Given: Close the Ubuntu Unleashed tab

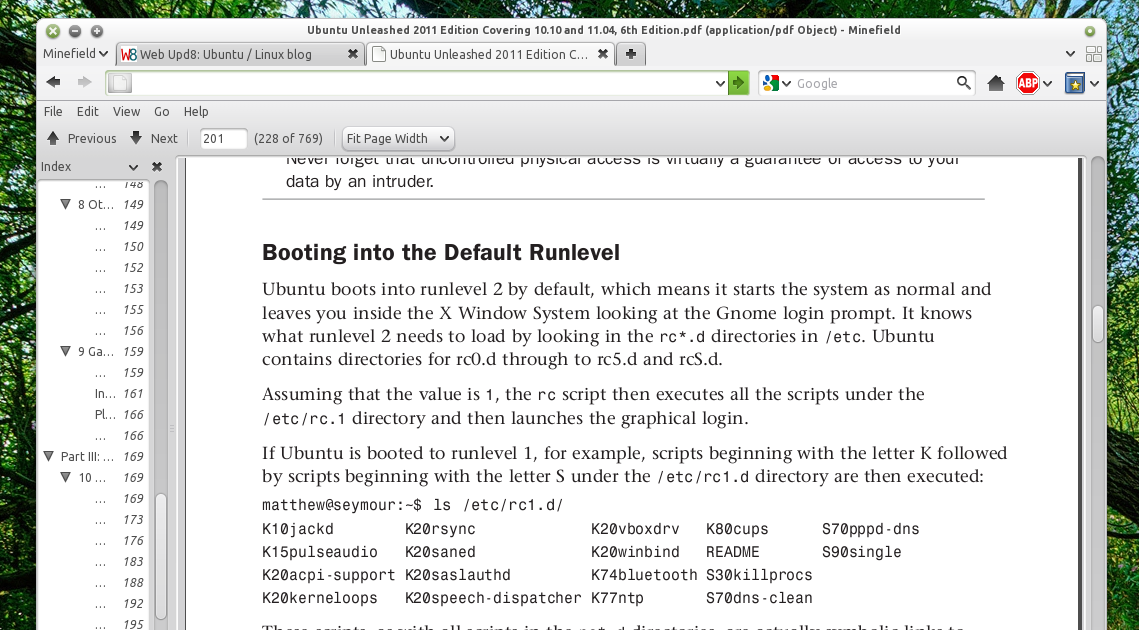Looking at the screenshot, I should (x=603, y=54).
